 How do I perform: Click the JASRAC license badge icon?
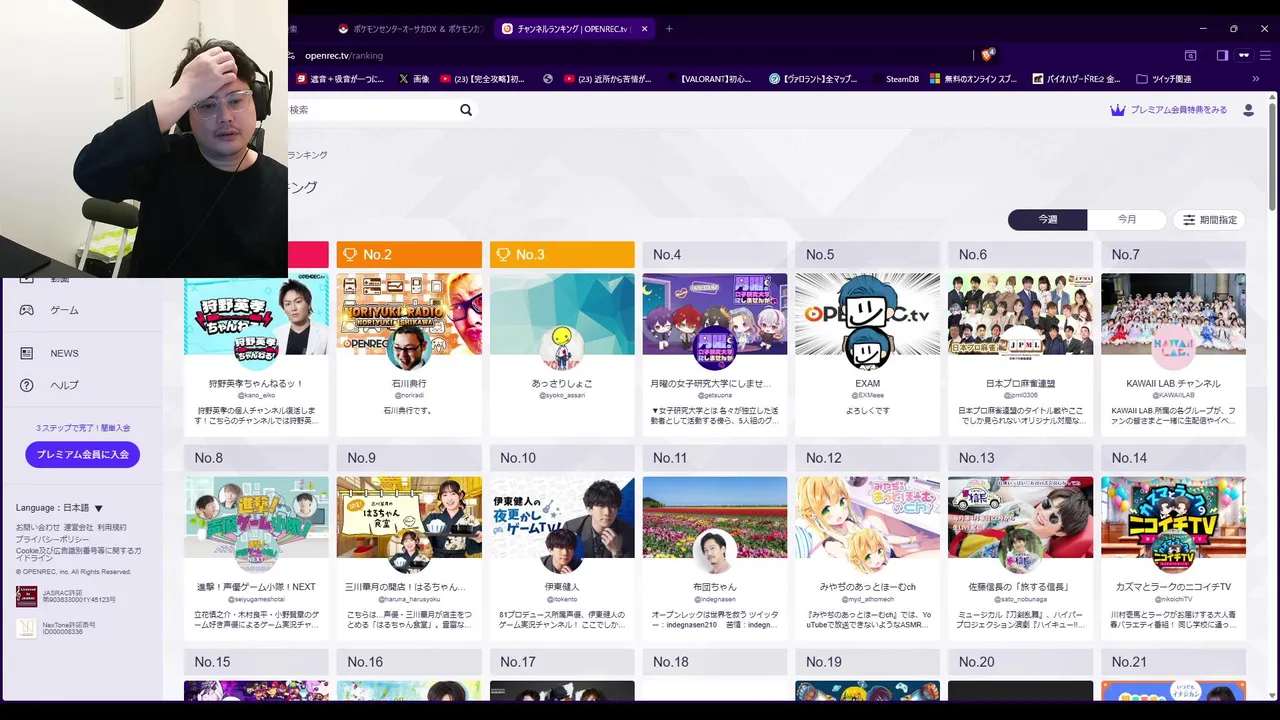pos(26,597)
